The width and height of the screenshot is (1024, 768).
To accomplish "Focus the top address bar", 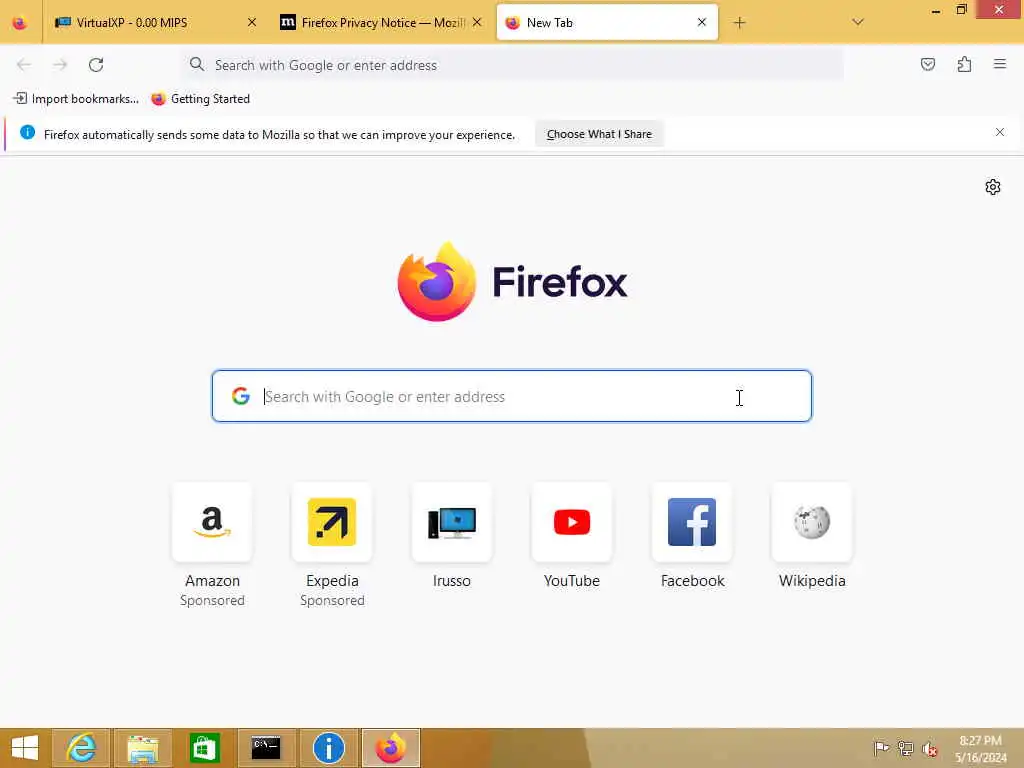I will (512, 65).
